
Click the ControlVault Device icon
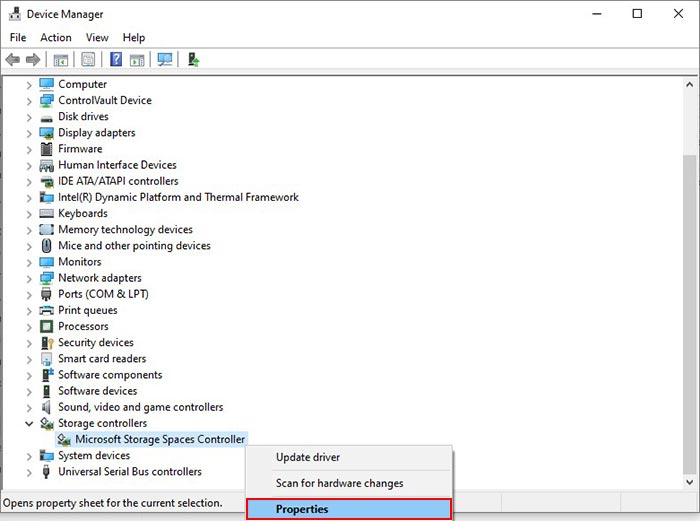(x=46, y=100)
